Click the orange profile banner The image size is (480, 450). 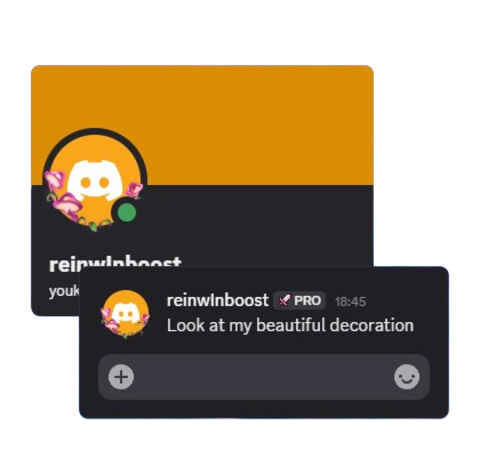pyautogui.click(x=202, y=125)
